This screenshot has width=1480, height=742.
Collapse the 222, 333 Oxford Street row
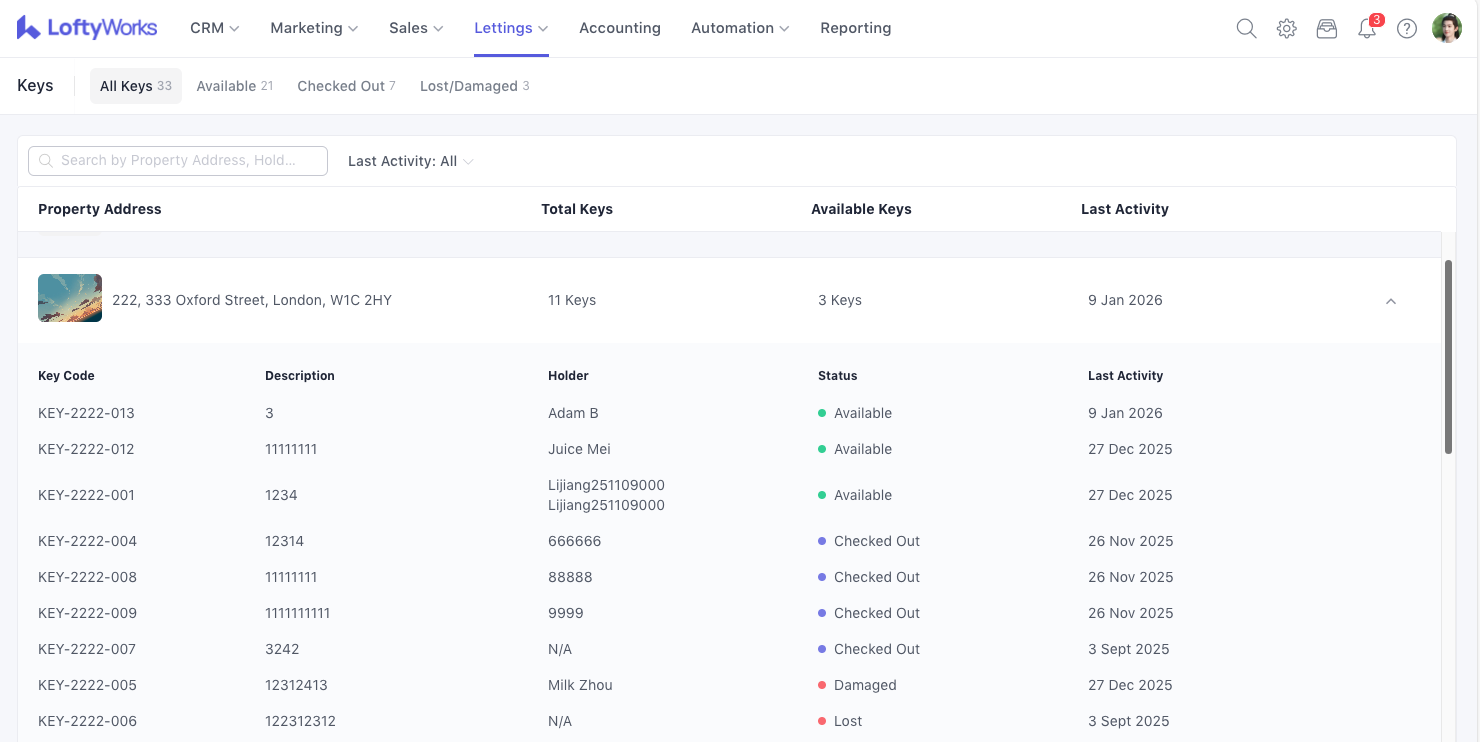click(x=1390, y=301)
